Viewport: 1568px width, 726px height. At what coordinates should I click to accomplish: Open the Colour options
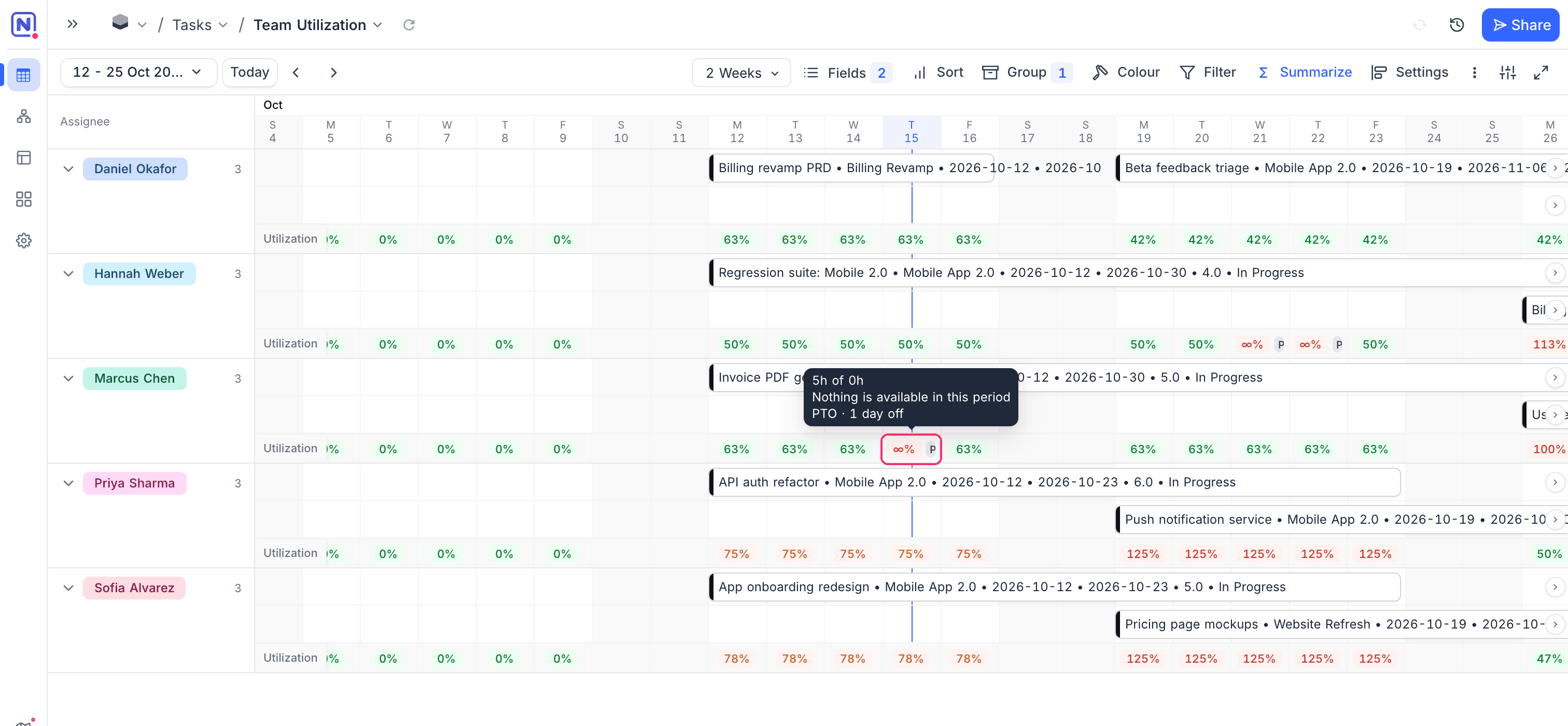[x=1126, y=73]
